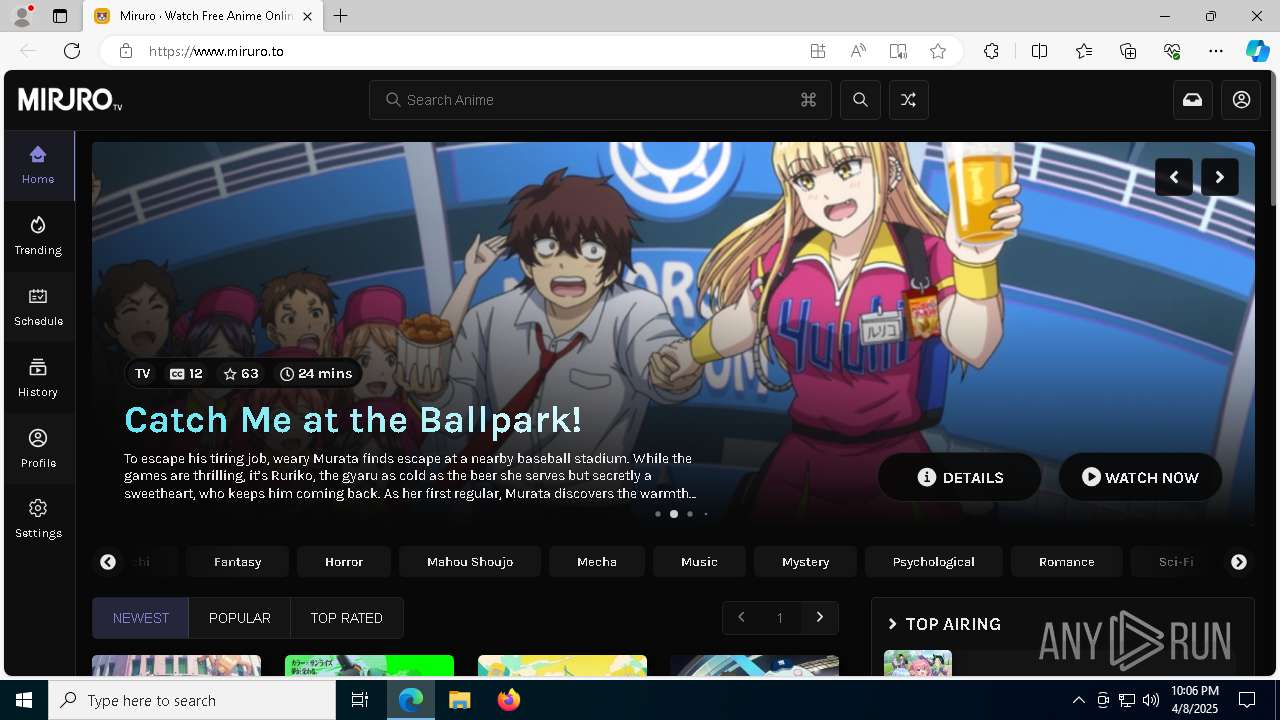Go to next page of anime list
Image resolution: width=1280 pixels, height=720 pixels.
tap(820, 618)
